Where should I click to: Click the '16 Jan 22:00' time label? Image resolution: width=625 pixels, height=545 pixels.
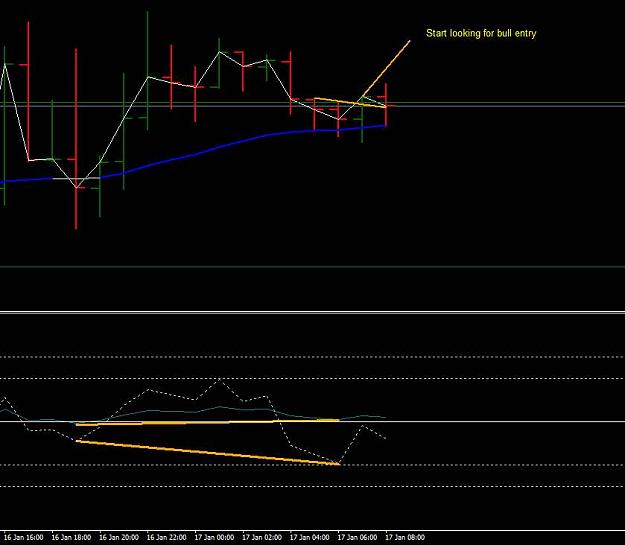pos(167,537)
